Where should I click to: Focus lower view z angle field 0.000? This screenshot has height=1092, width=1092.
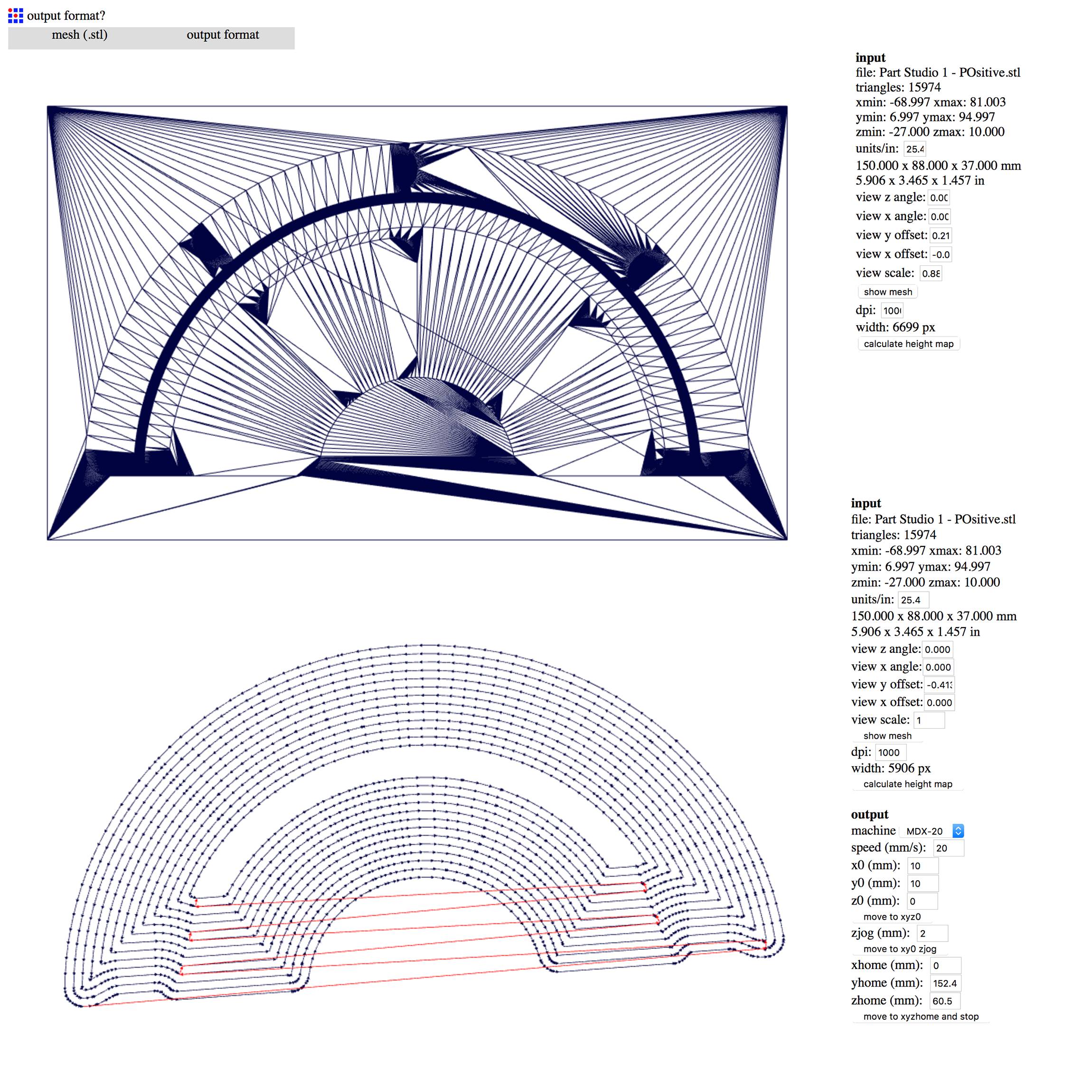(938, 650)
